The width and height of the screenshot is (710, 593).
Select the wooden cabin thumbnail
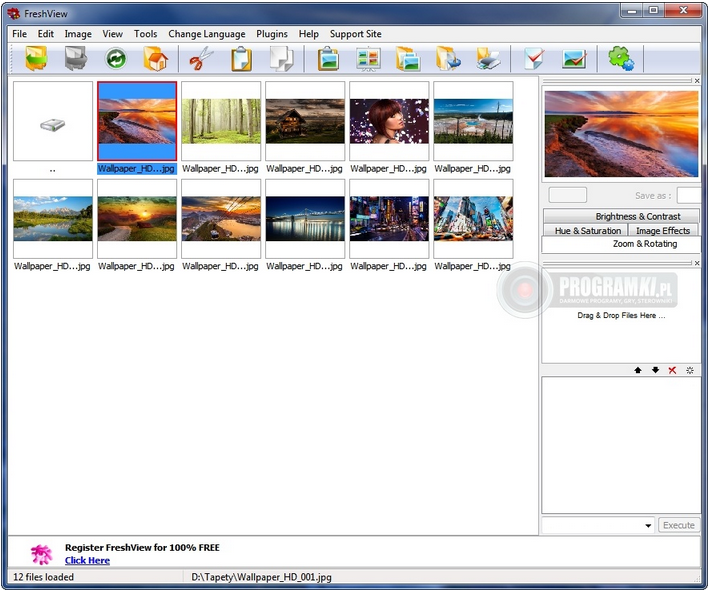pos(305,121)
